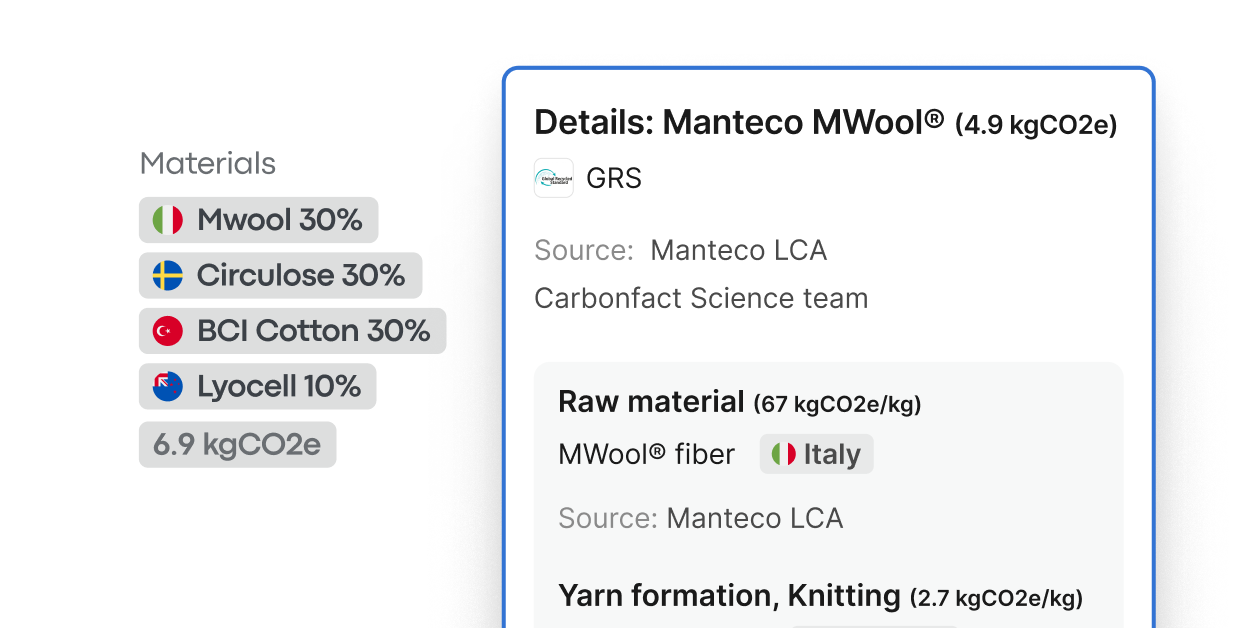Click the Italy flag icon beside Mwool
Screen dimensions: 1249x628
(168, 220)
